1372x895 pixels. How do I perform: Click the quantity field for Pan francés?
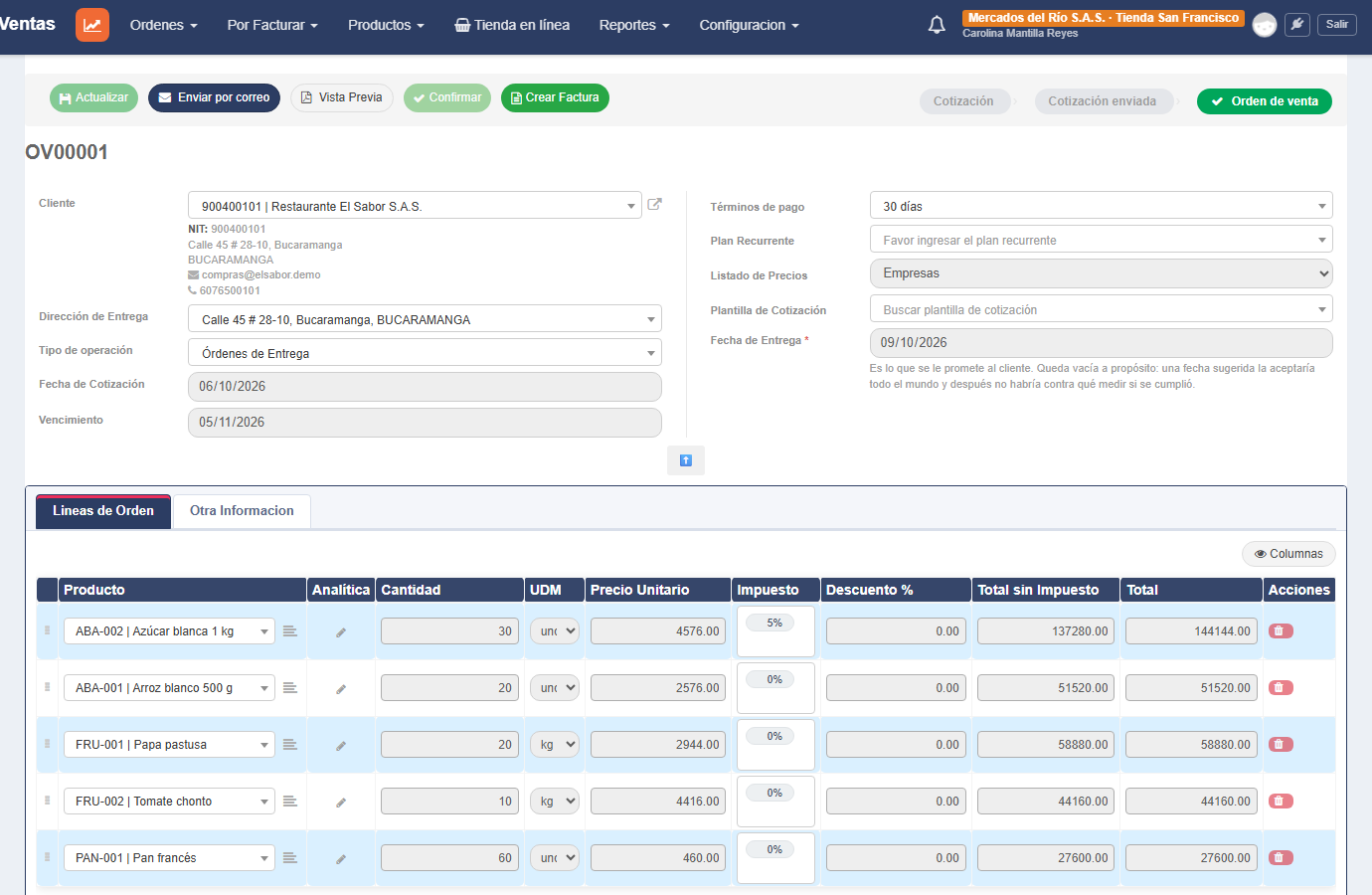pyautogui.click(x=449, y=858)
